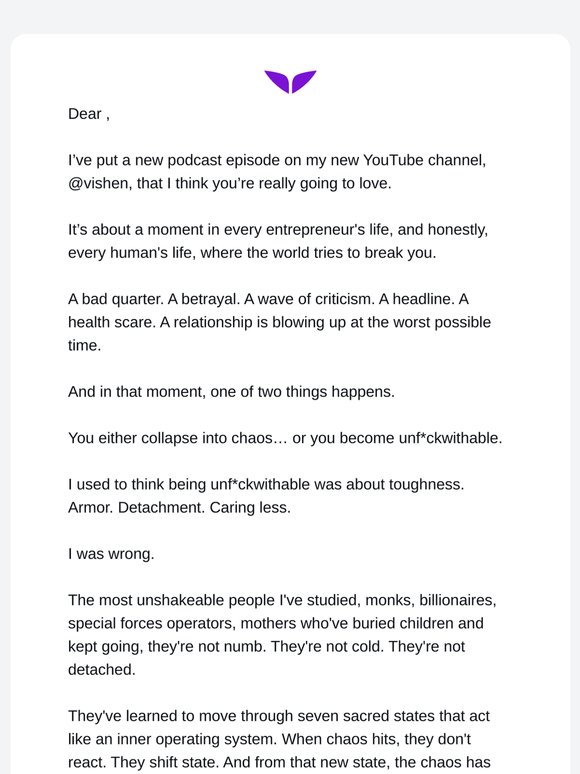Viewport: 580px width, 774px height.
Task: Click the purple Mindvalley logo
Action: [290, 81]
